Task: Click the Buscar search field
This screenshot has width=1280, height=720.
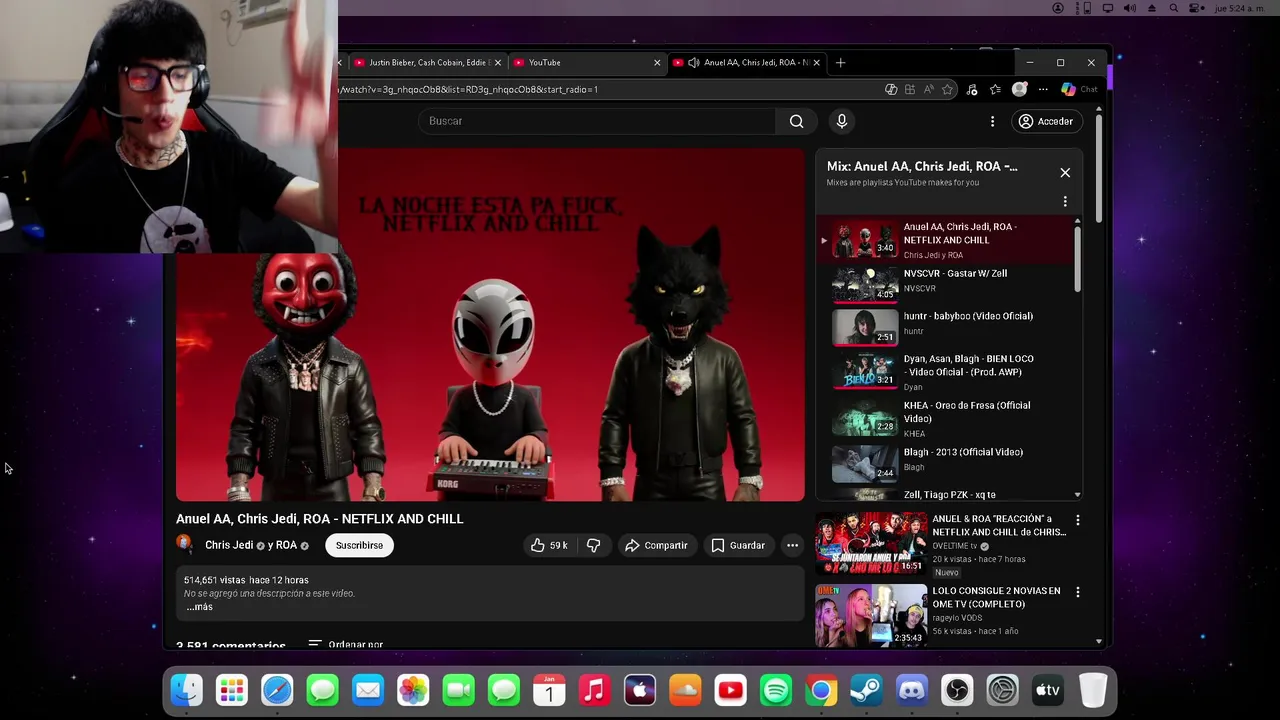Action: click(597, 121)
